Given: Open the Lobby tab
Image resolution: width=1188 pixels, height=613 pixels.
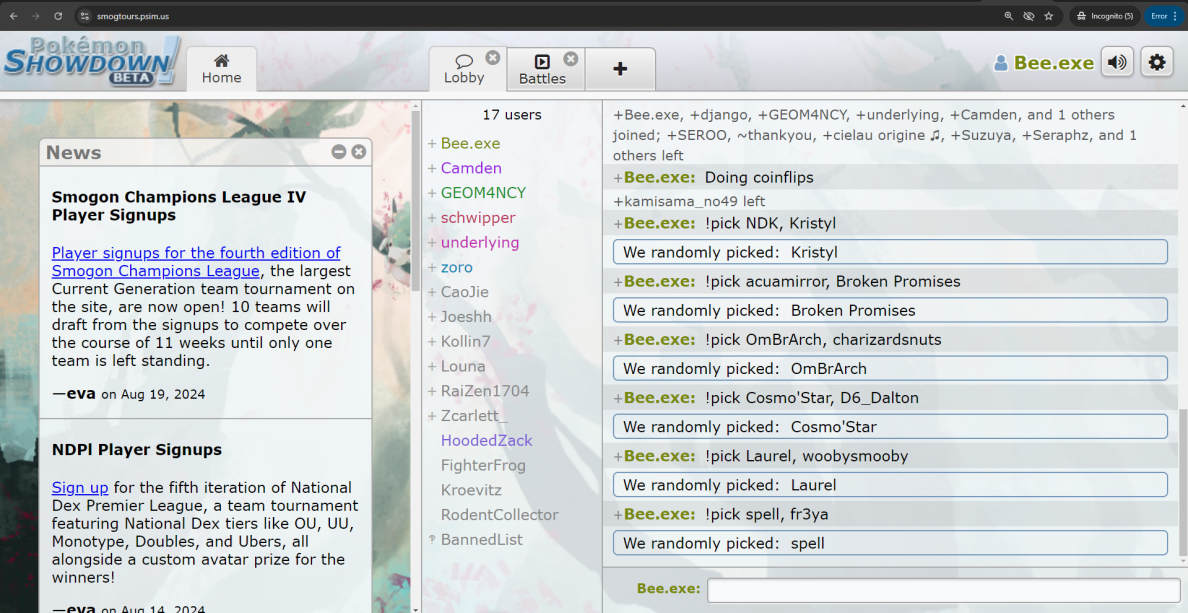Looking at the screenshot, I should [463, 69].
